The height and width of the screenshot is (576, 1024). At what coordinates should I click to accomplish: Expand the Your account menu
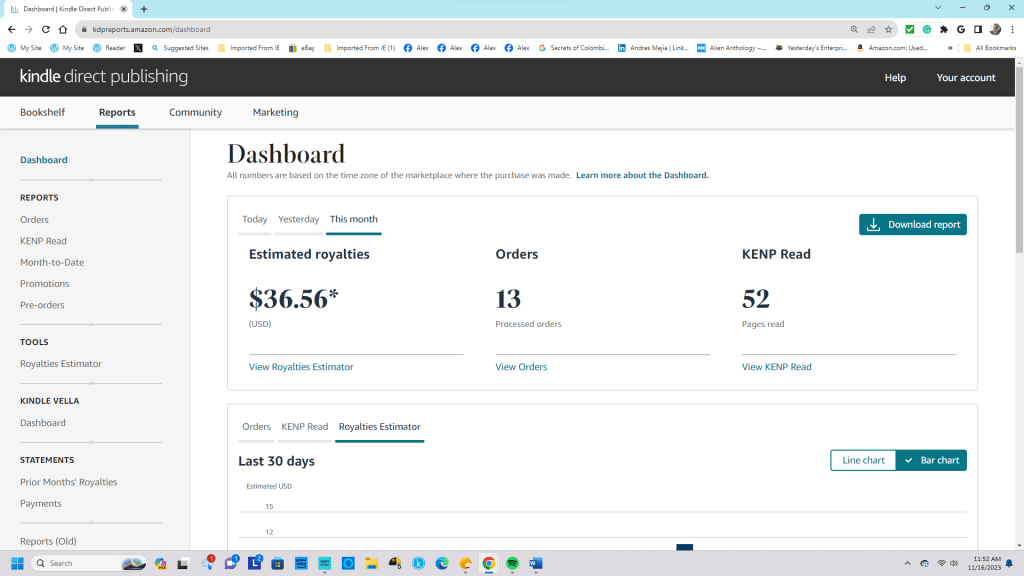tap(965, 78)
